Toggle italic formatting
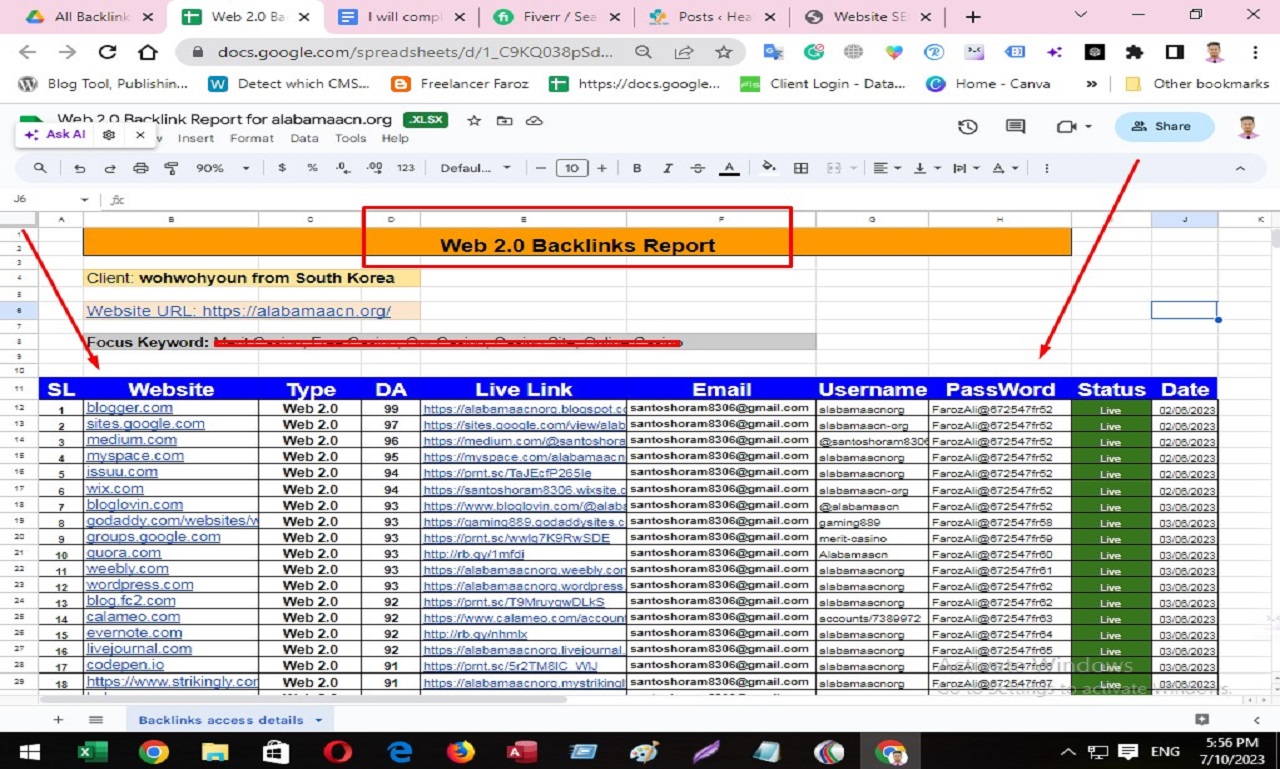 click(x=668, y=168)
